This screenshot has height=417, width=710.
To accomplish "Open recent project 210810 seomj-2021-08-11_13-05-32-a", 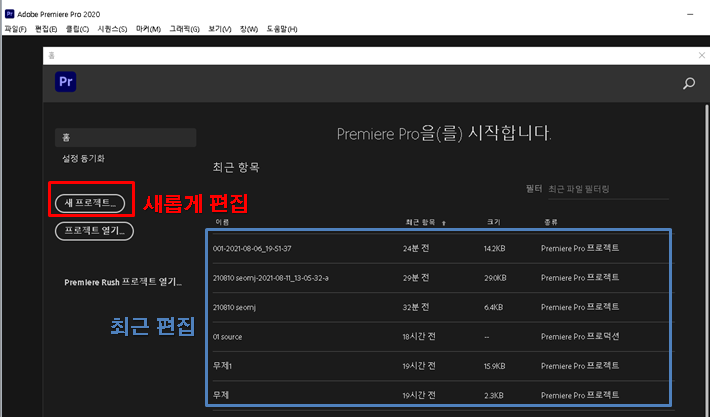I will (270, 278).
